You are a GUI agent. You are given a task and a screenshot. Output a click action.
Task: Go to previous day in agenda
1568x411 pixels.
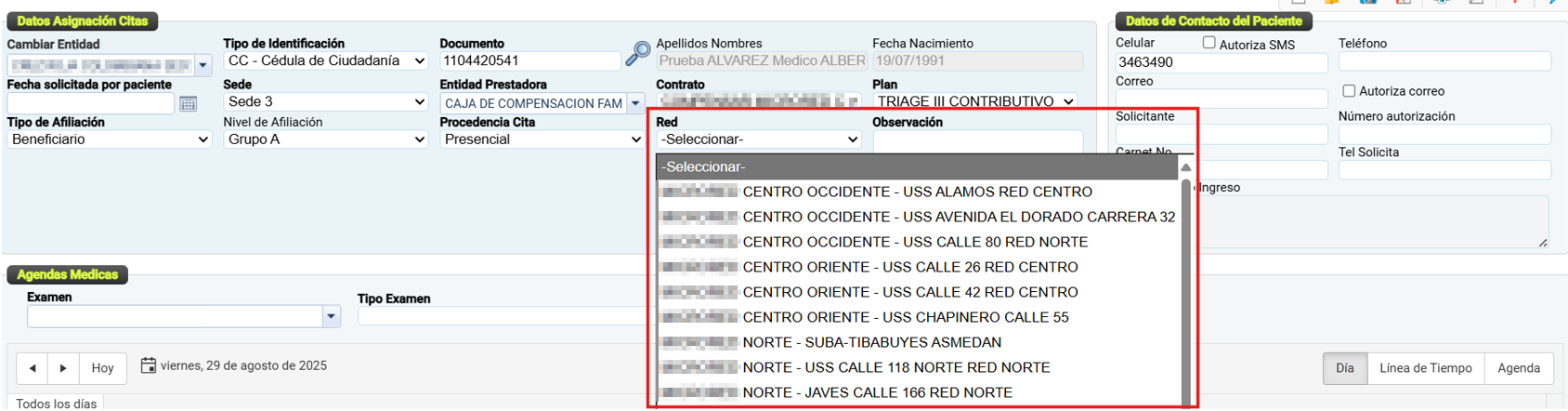[33, 368]
